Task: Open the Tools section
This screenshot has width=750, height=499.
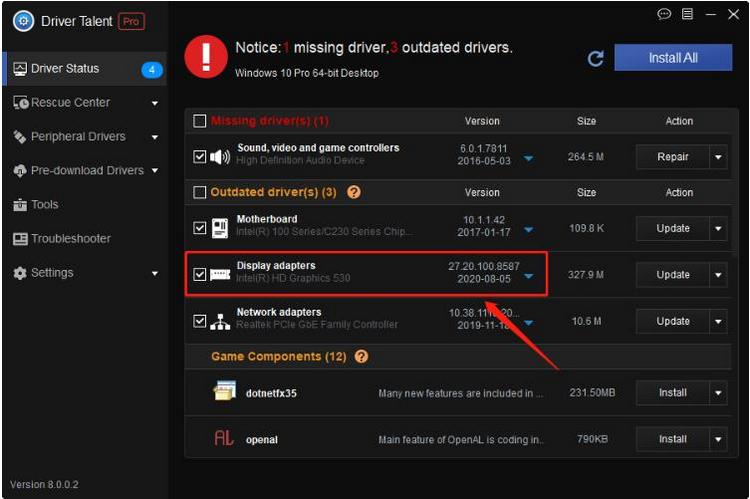Action: 85,205
